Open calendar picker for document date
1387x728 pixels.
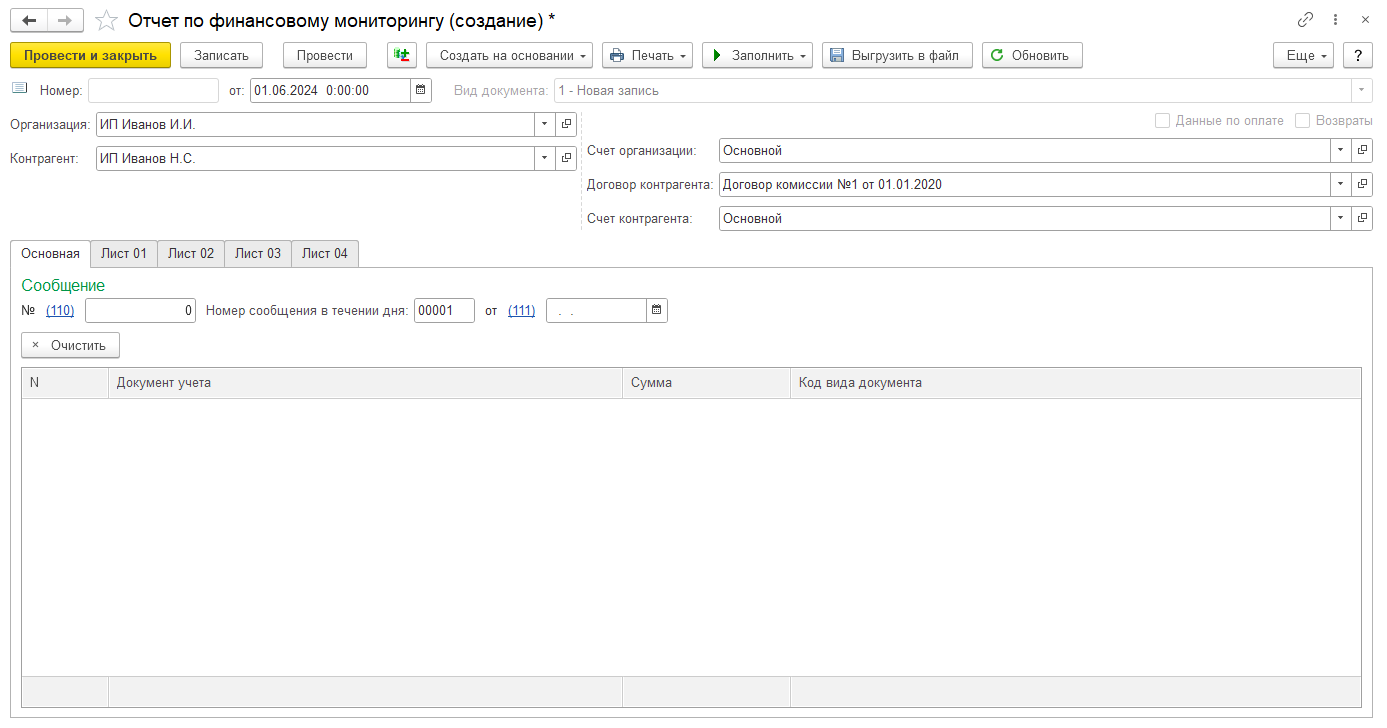[x=421, y=90]
